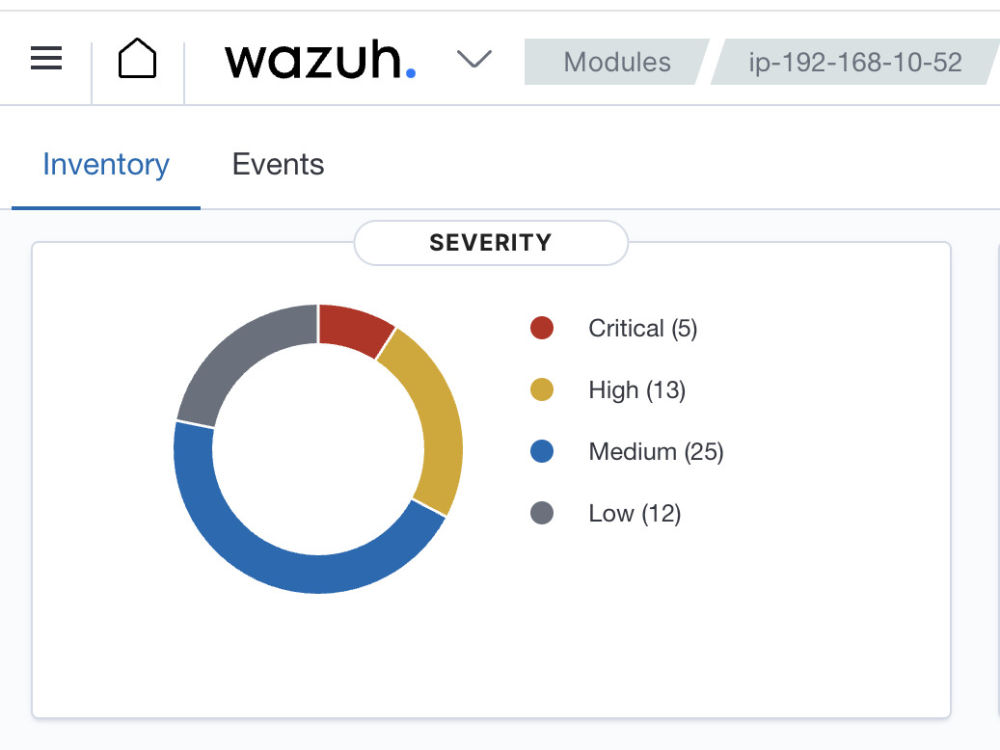Open the hamburger navigation menu

coord(45,58)
